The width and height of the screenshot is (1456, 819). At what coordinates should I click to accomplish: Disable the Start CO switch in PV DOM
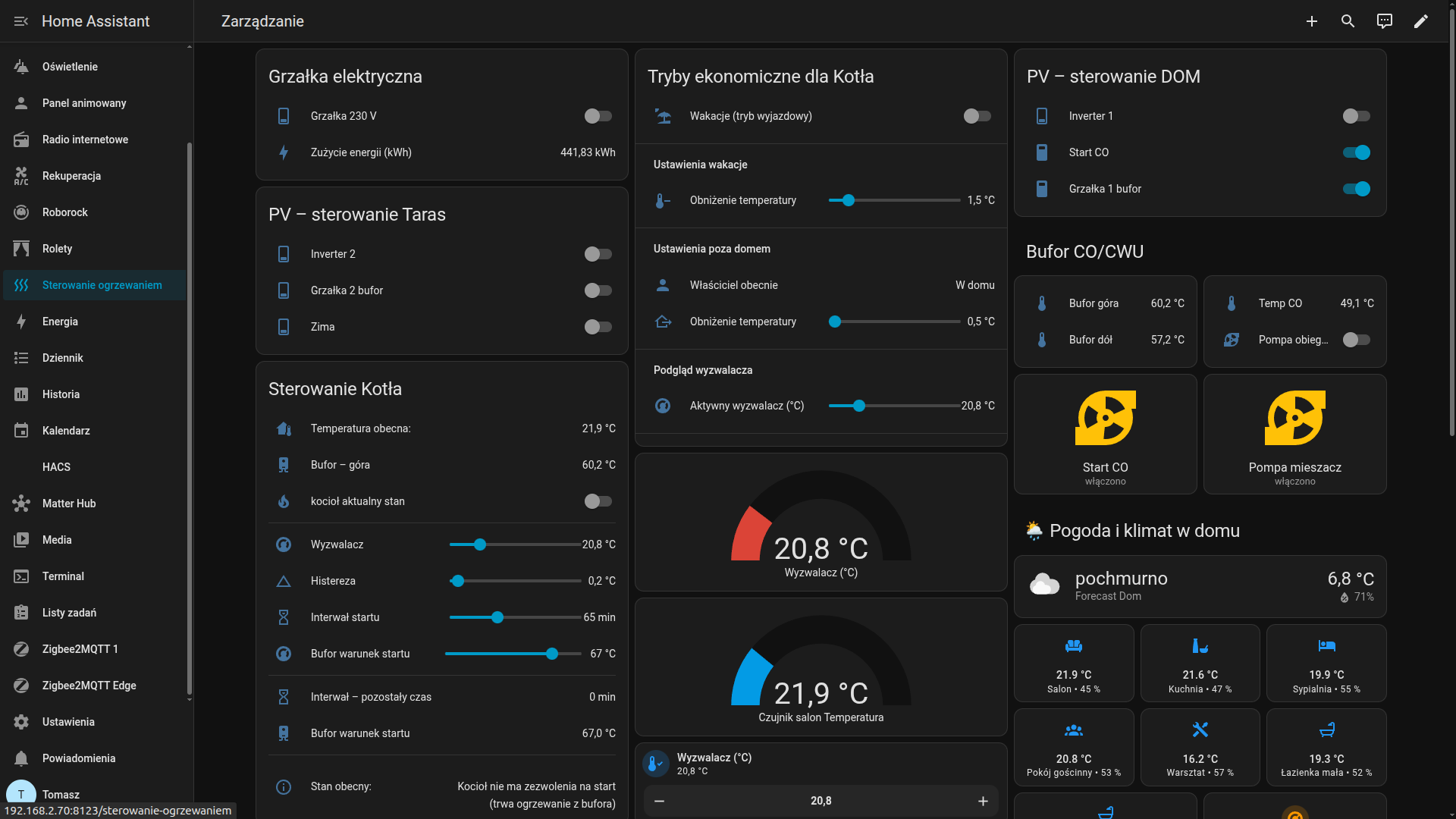coord(1356,152)
